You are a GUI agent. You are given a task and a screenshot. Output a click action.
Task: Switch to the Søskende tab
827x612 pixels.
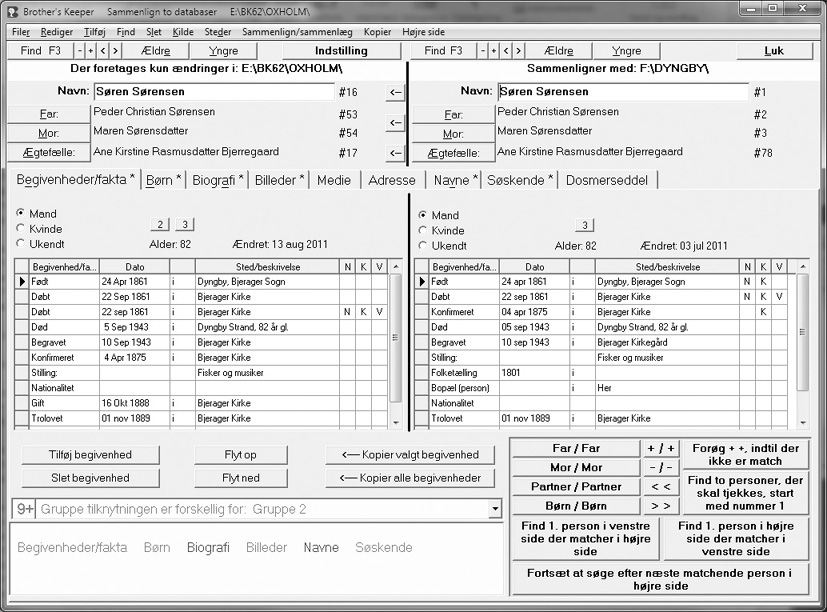coord(519,180)
